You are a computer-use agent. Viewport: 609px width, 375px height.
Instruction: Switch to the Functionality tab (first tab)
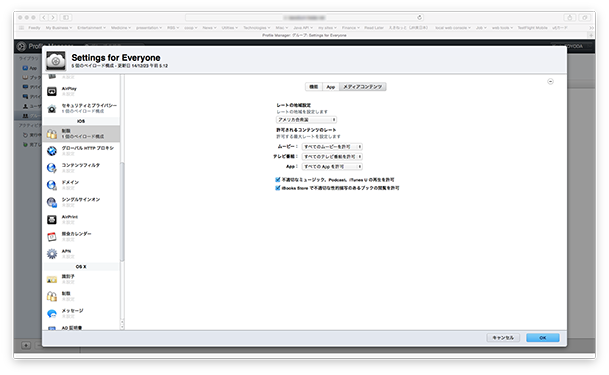pos(314,87)
